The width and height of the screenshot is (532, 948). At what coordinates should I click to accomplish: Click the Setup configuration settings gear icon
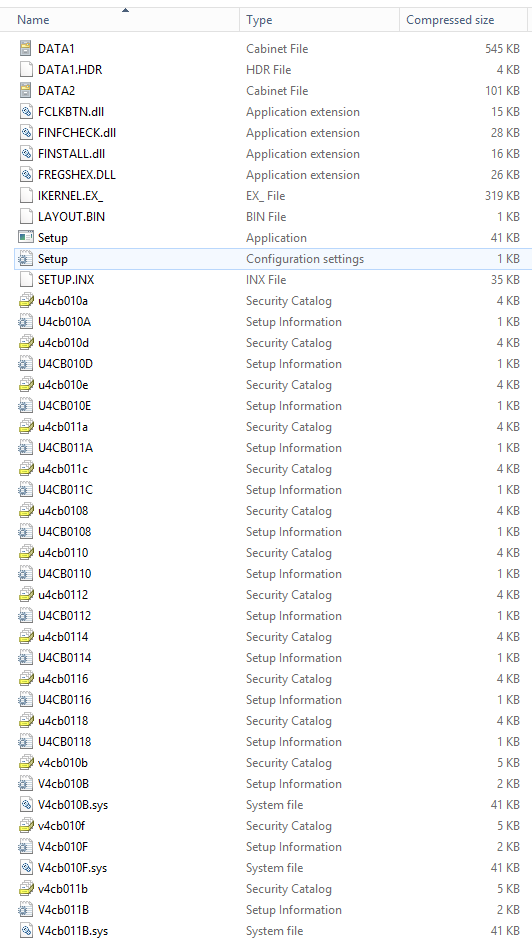pos(26,259)
